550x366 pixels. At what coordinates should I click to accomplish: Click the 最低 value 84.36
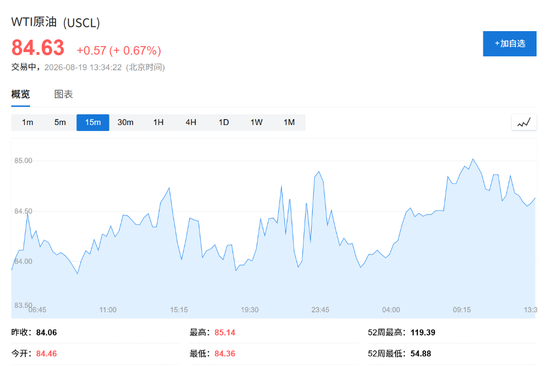point(225,353)
